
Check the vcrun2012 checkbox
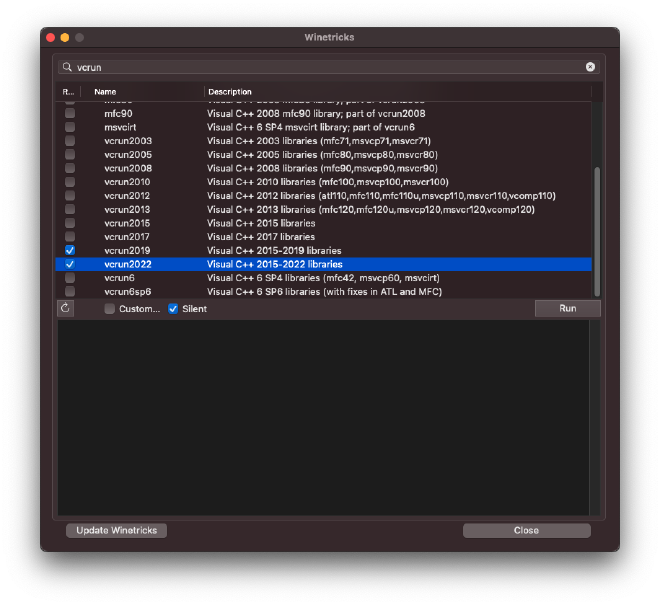[x=70, y=195]
